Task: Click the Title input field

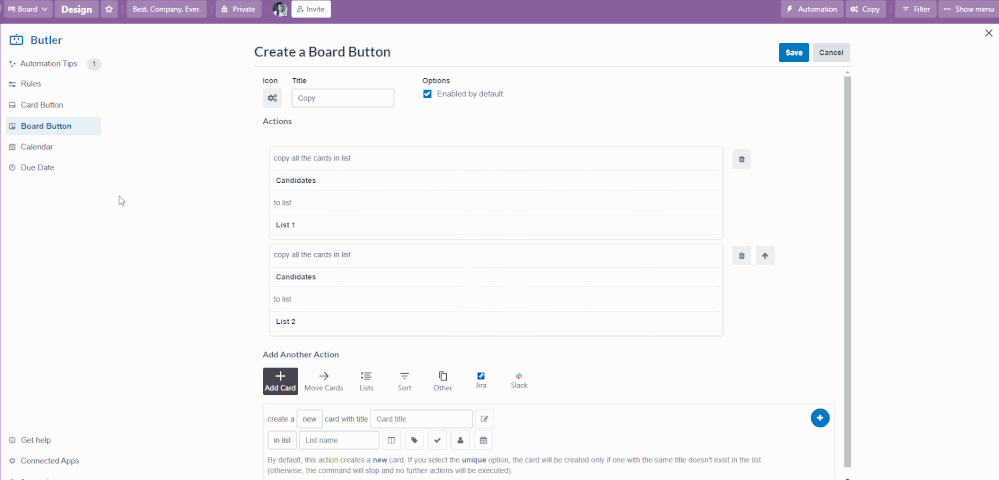Action: pyautogui.click(x=343, y=98)
